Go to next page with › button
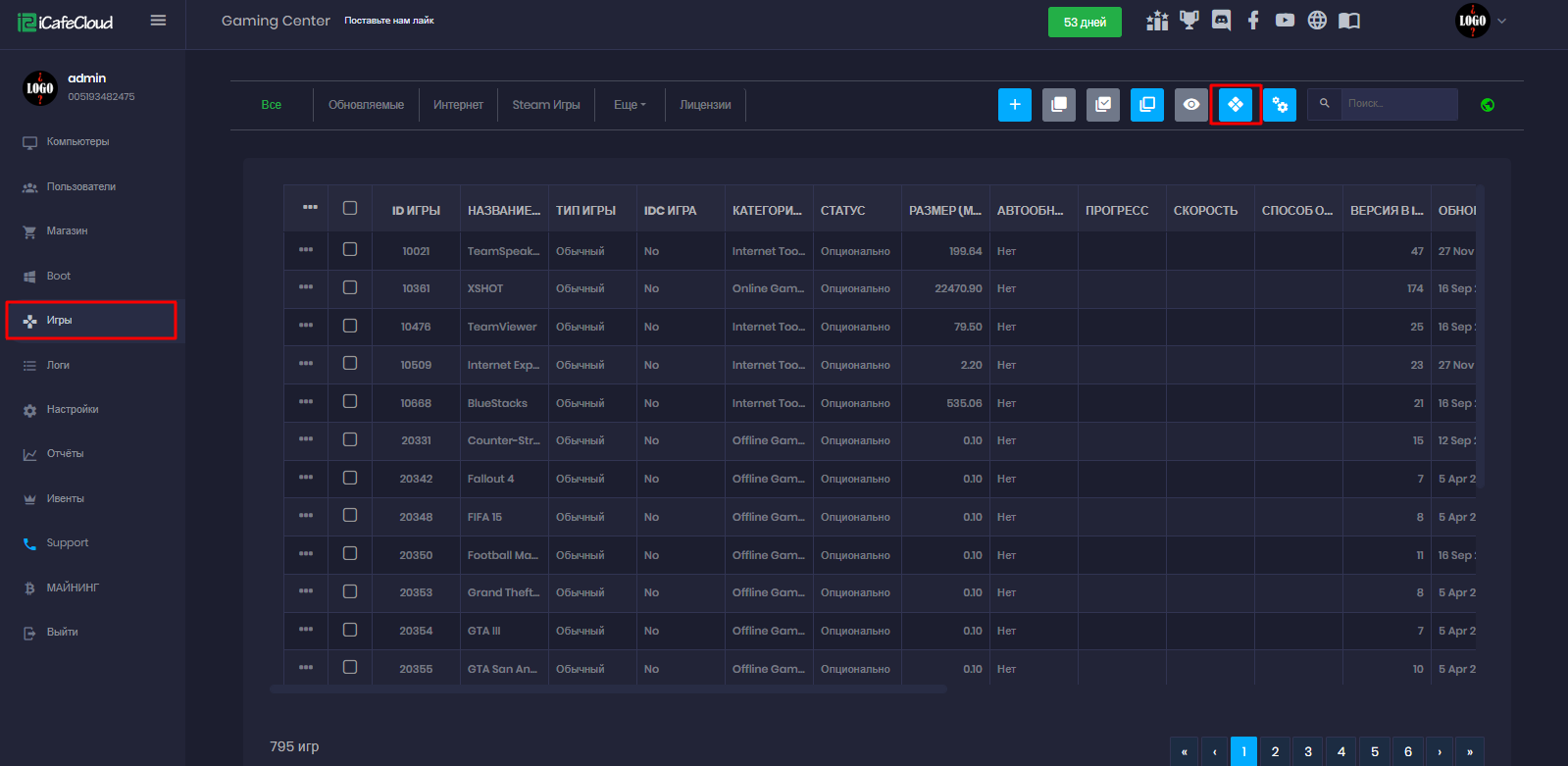1568x766 pixels. pos(1440,751)
